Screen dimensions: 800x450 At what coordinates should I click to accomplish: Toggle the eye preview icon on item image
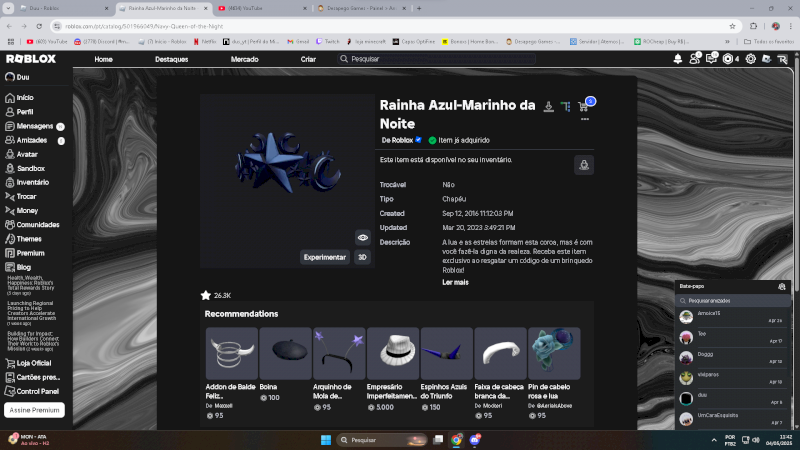362,237
